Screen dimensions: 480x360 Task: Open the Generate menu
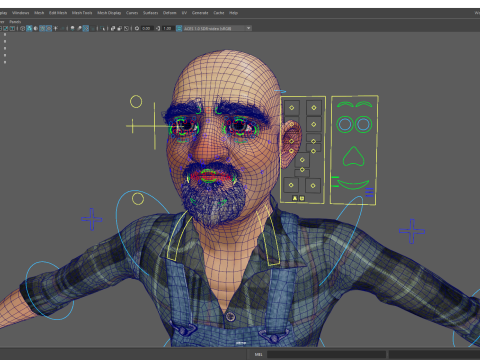(x=200, y=13)
